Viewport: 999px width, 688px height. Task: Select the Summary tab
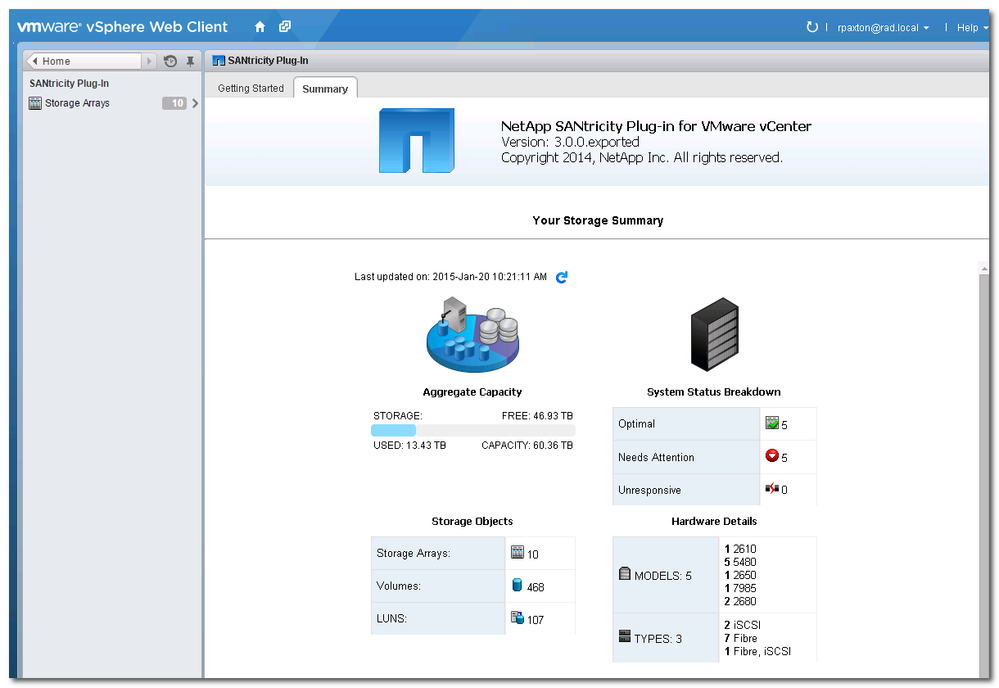[325, 89]
